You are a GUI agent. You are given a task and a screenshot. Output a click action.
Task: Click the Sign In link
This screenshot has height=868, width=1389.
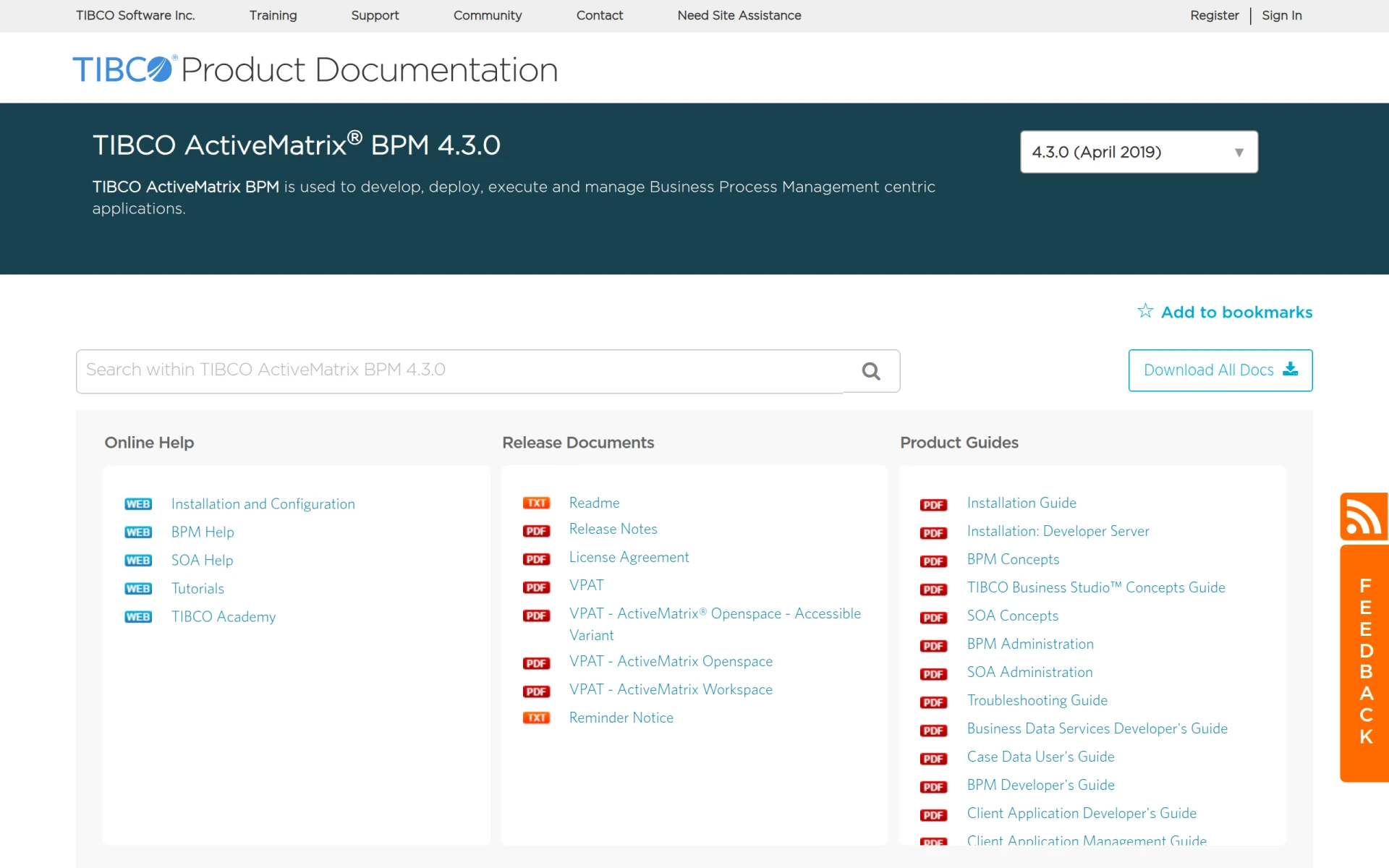coord(1281,15)
